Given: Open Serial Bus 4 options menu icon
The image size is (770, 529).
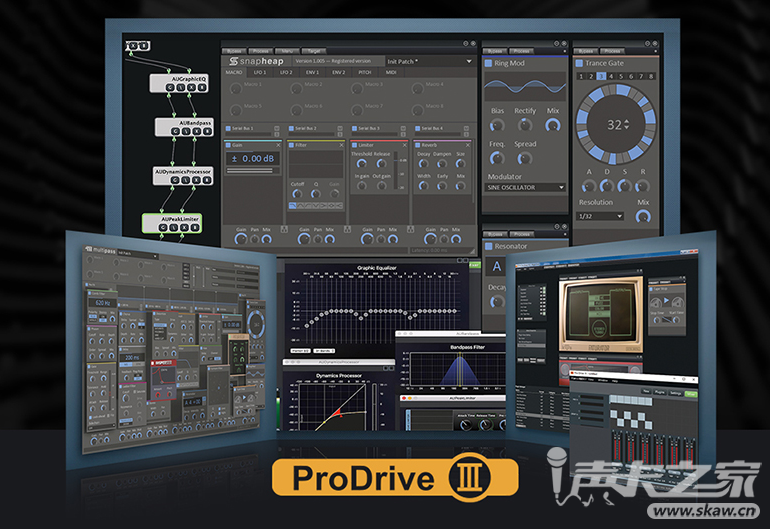Looking at the screenshot, I should pyautogui.click(x=466, y=128).
